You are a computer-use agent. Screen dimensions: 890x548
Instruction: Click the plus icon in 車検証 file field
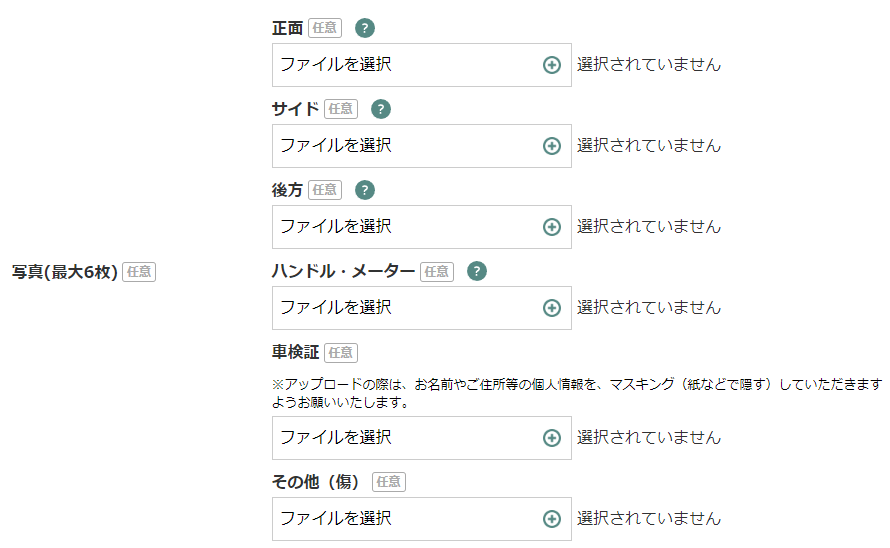pyautogui.click(x=552, y=438)
